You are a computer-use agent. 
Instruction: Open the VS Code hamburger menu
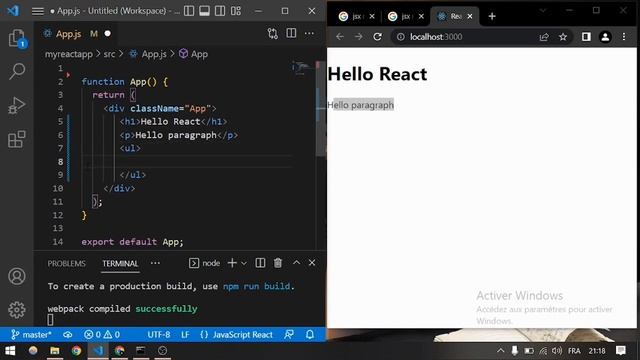coord(38,11)
